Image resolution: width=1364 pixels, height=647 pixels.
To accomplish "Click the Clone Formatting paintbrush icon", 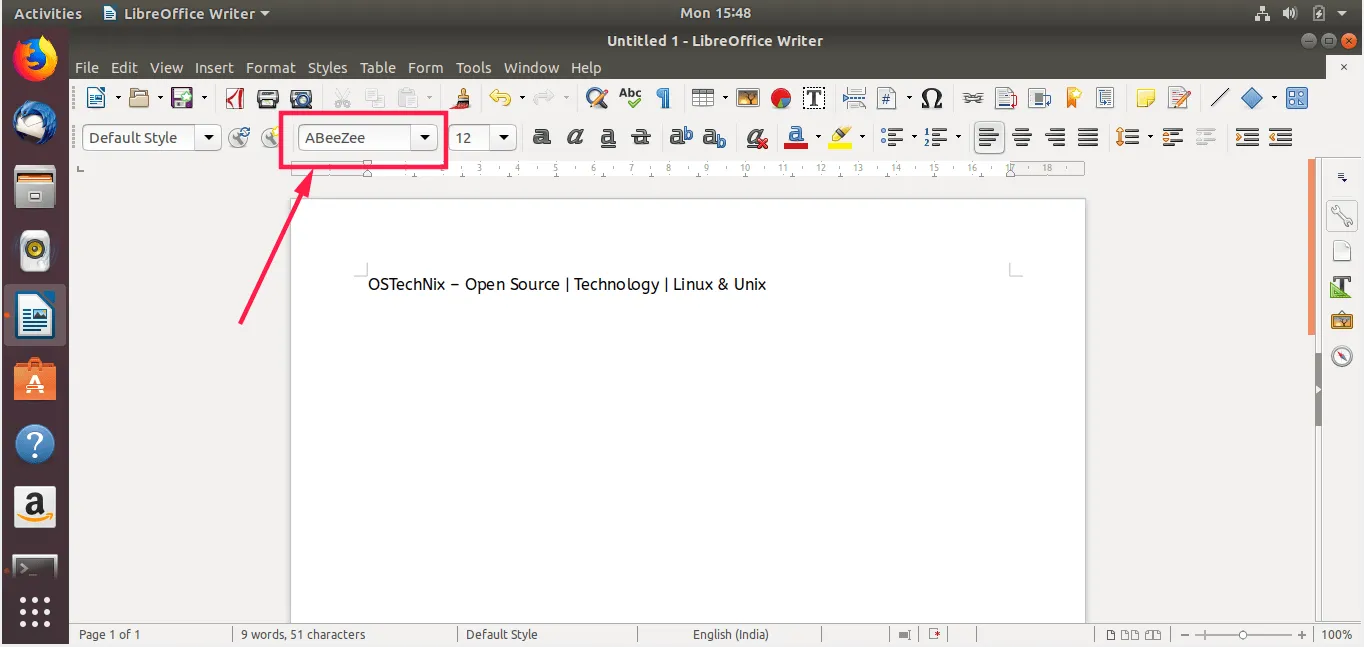I will tap(462, 98).
